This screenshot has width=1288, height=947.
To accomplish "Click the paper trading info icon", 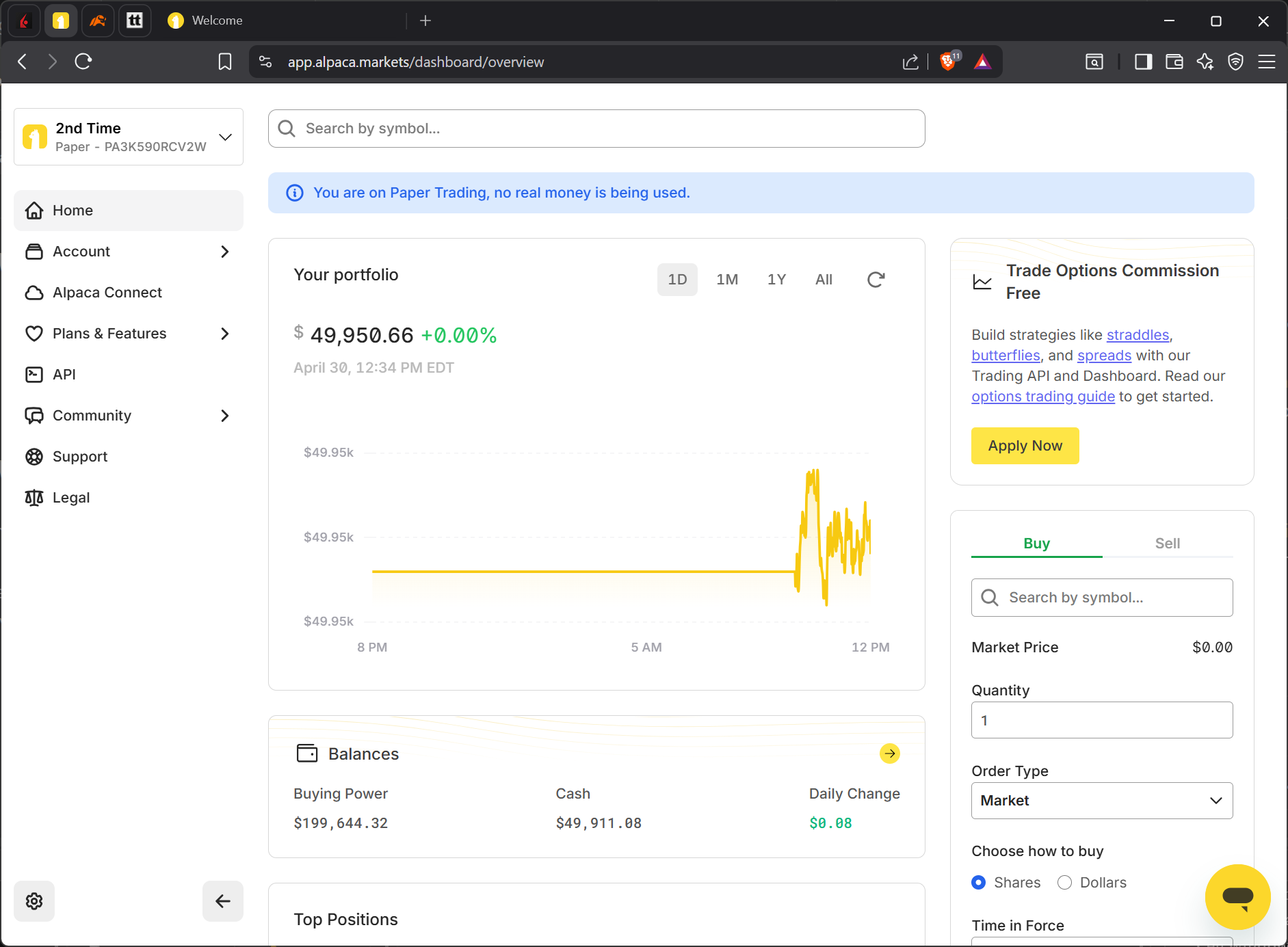I will [295, 193].
